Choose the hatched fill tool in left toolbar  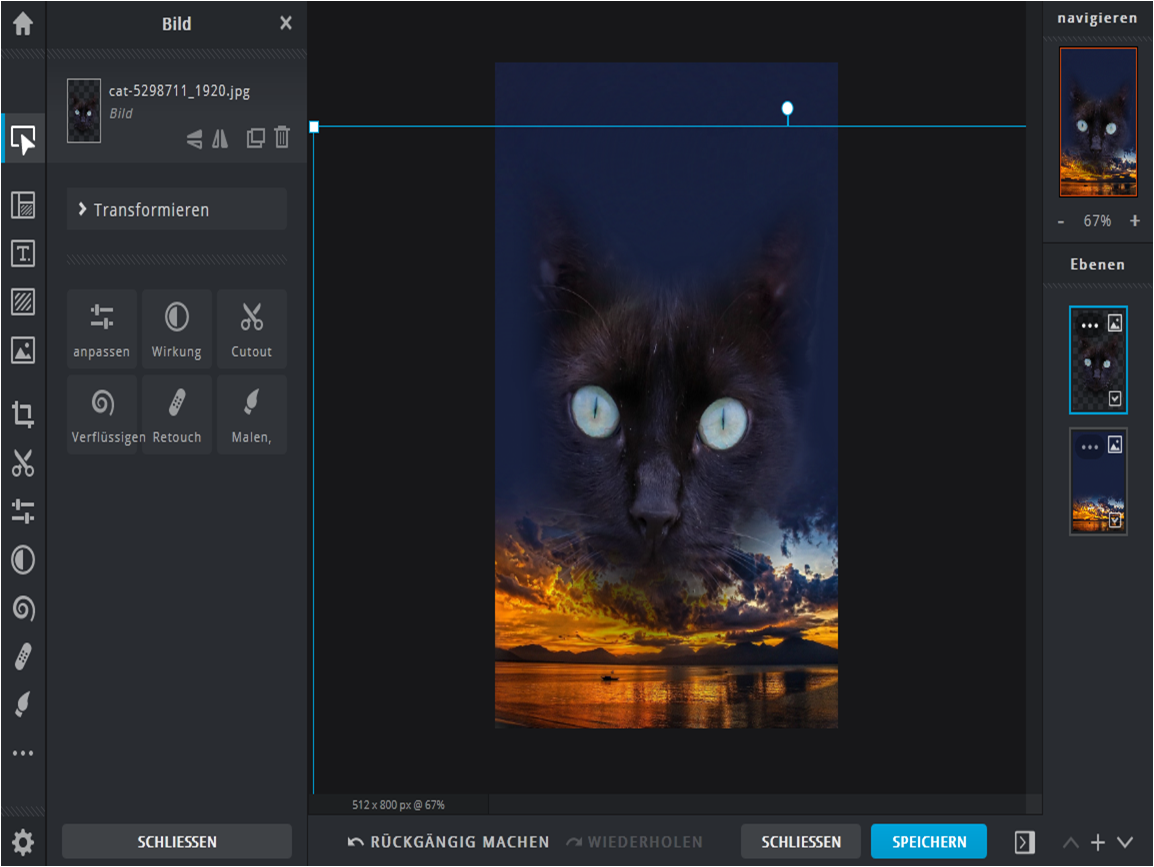pyautogui.click(x=23, y=302)
